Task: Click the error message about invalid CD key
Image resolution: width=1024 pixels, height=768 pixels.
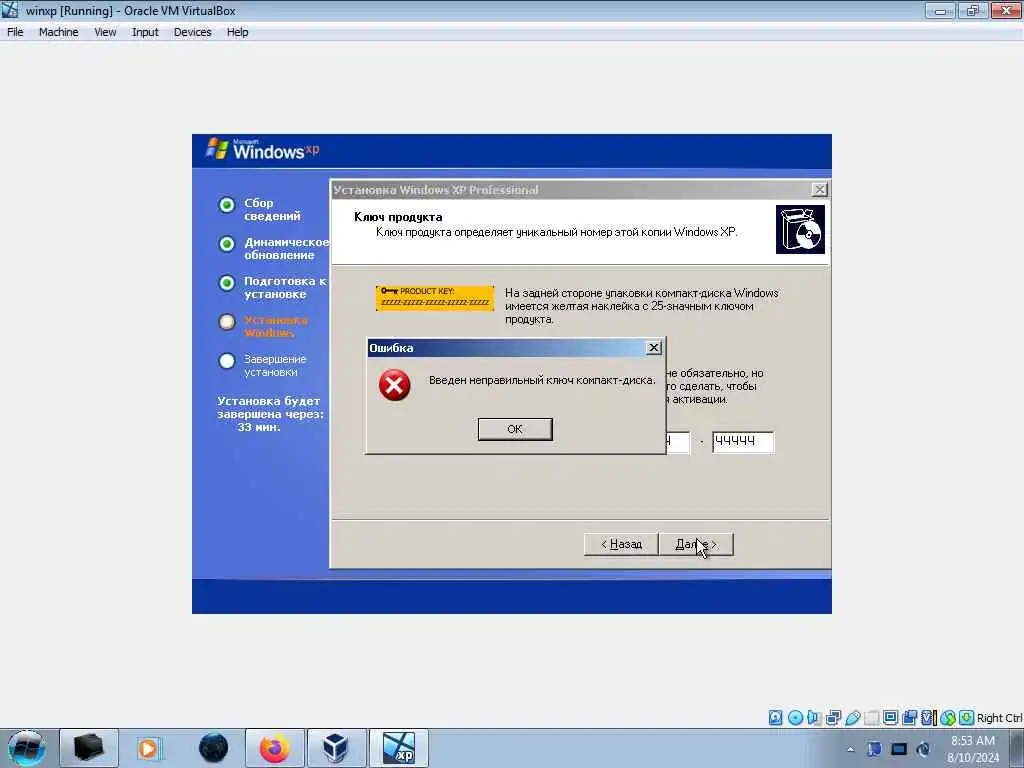Action: click(542, 380)
